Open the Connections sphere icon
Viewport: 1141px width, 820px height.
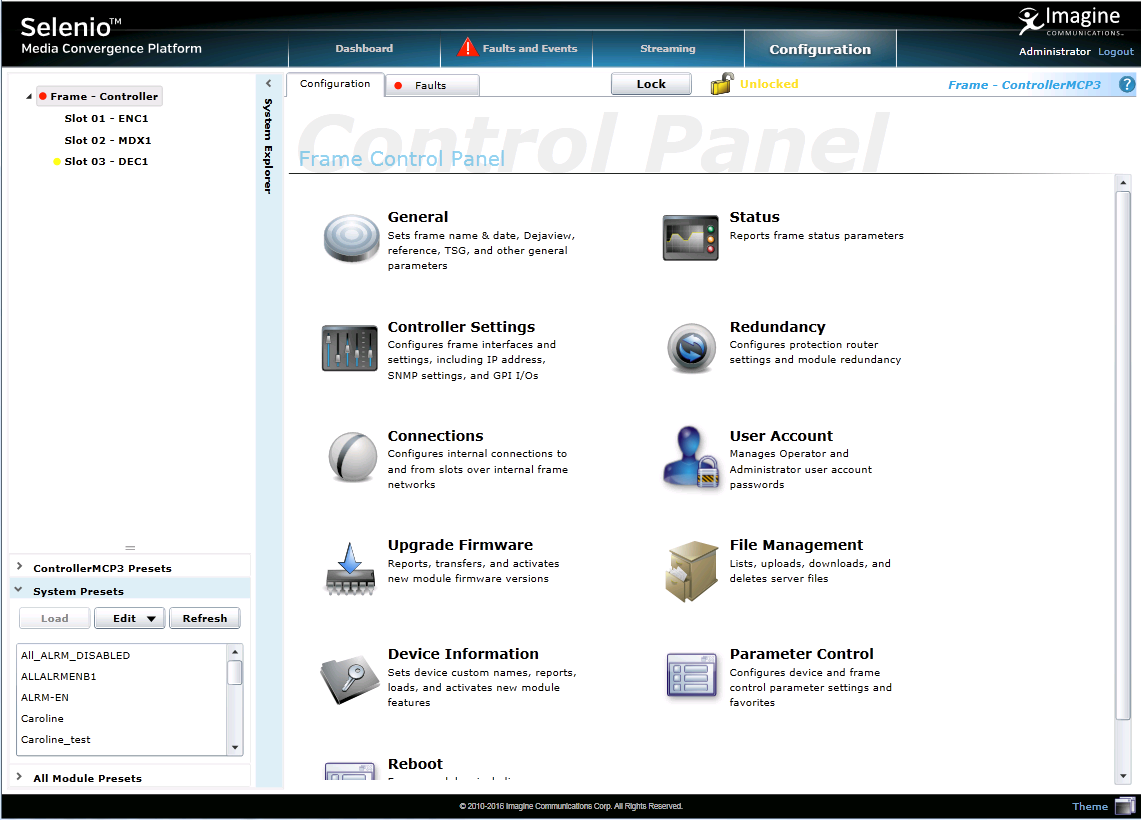[x=352, y=457]
